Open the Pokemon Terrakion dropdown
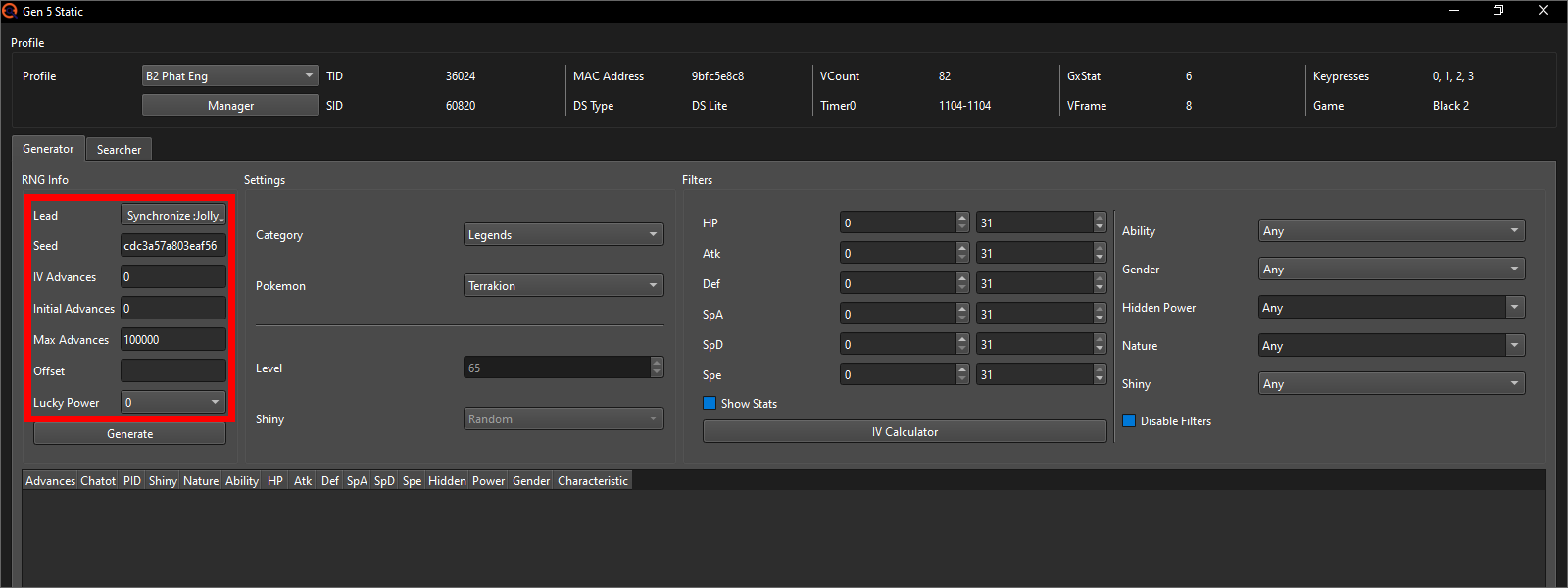This screenshot has height=588, width=1568. tap(563, 285)
